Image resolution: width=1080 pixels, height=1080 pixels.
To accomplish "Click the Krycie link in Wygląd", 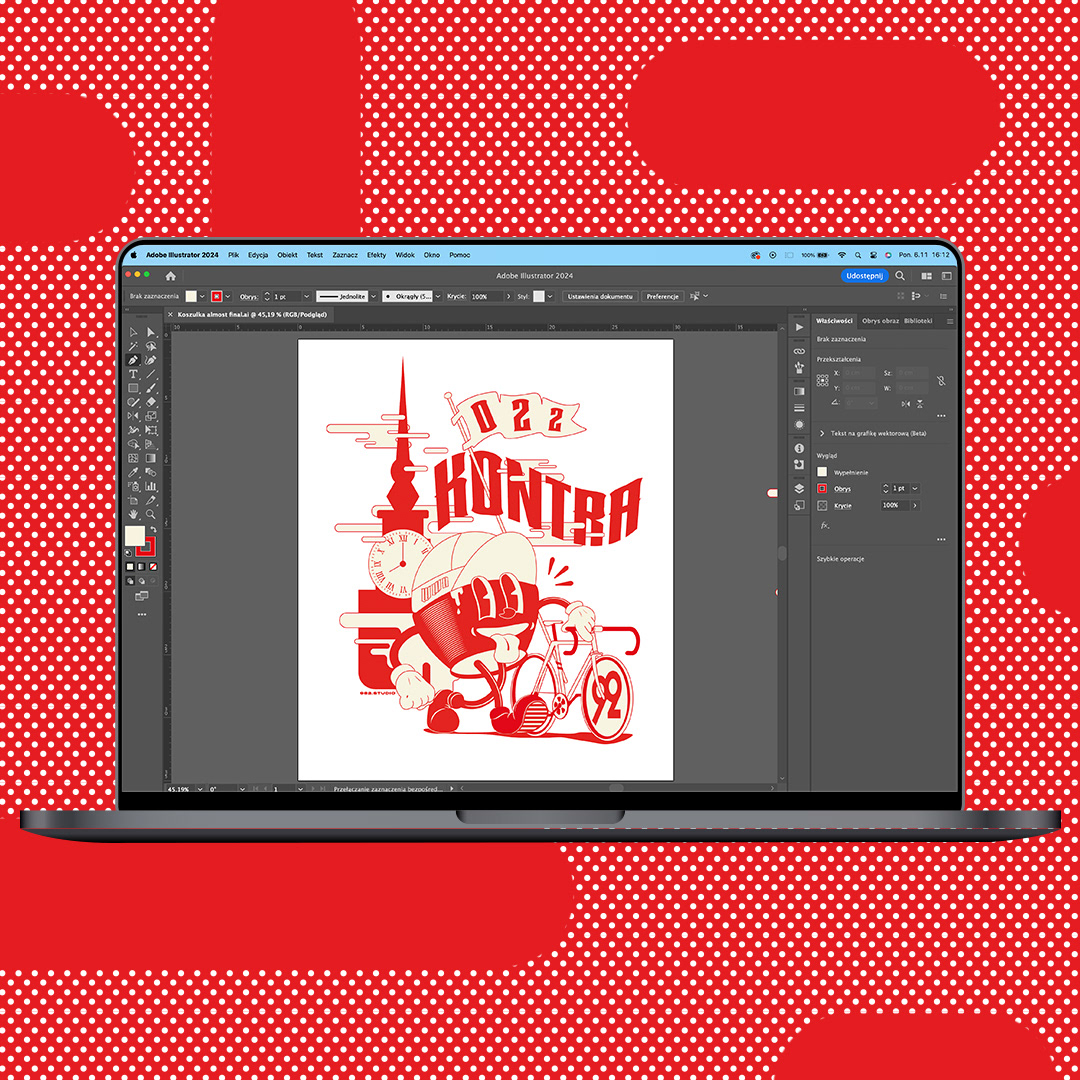I will (843, 506).
